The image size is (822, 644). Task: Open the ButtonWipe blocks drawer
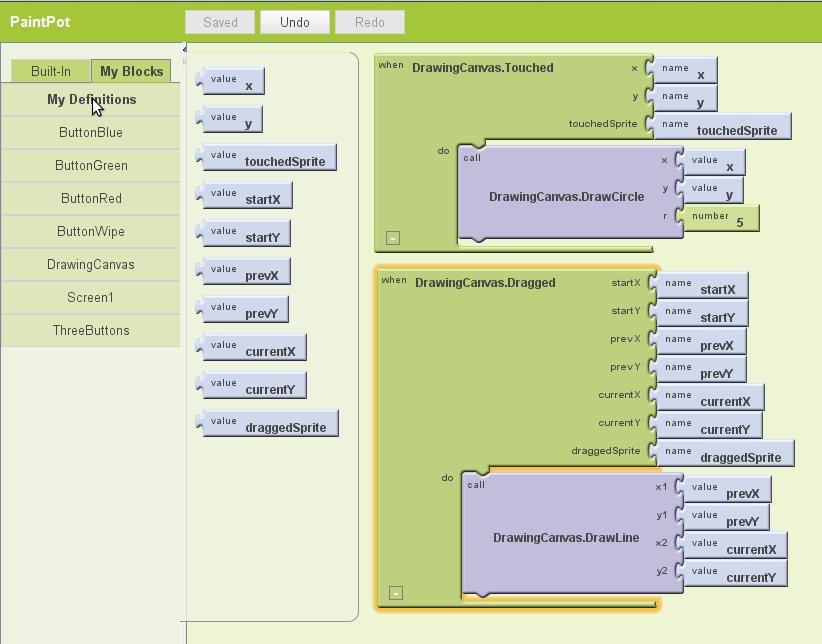click(x=91, y=231)
